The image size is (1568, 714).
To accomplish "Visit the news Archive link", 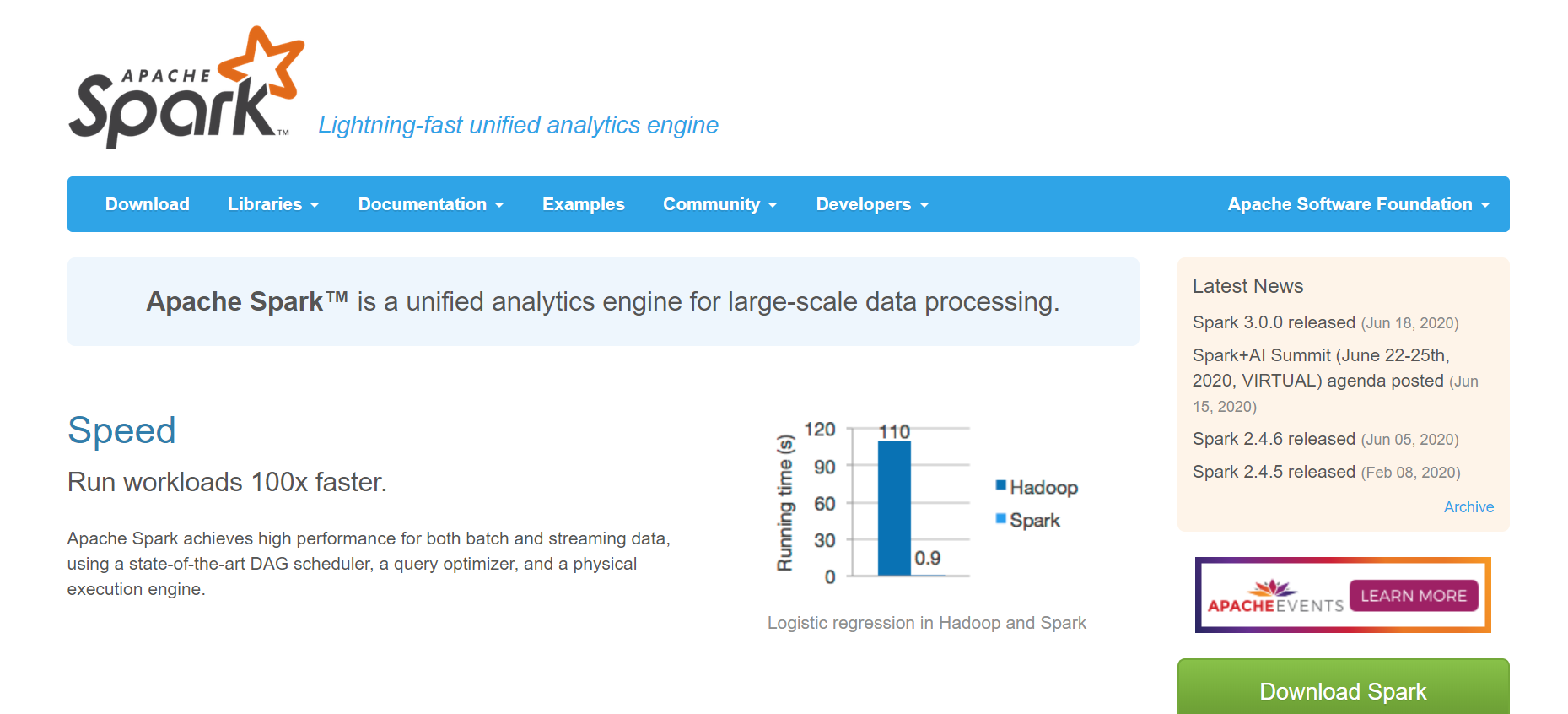I will [x=1468, y=507].
